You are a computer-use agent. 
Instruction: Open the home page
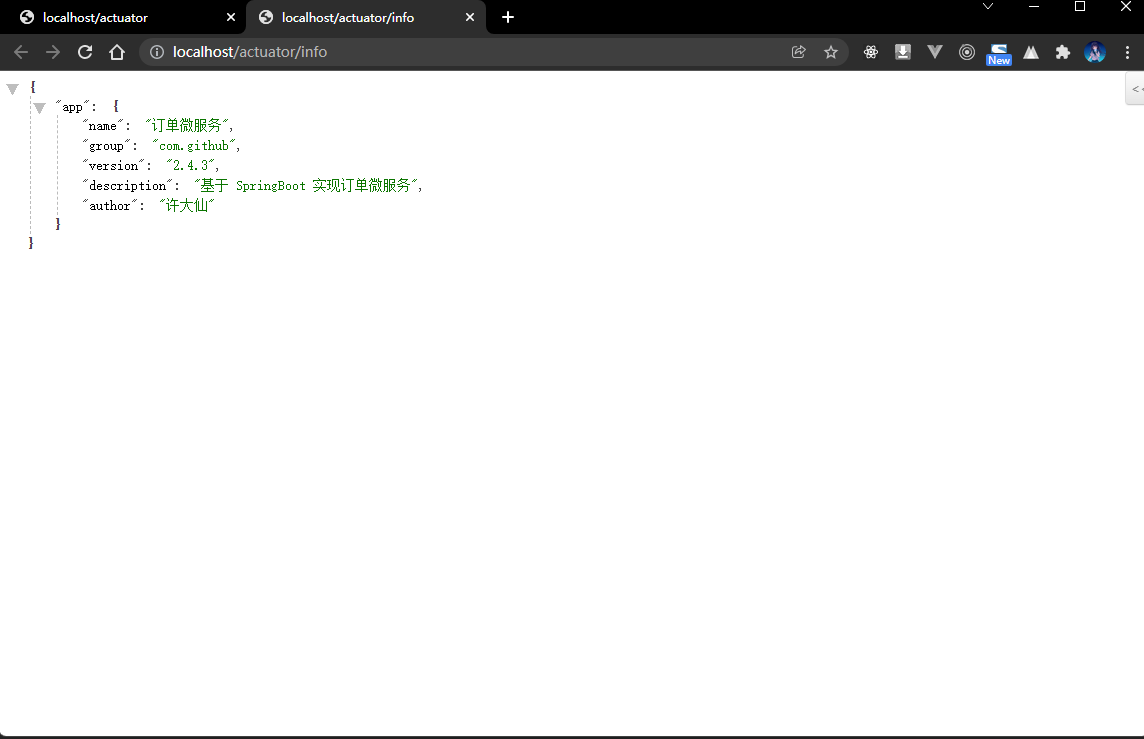[x=117, y=52]
